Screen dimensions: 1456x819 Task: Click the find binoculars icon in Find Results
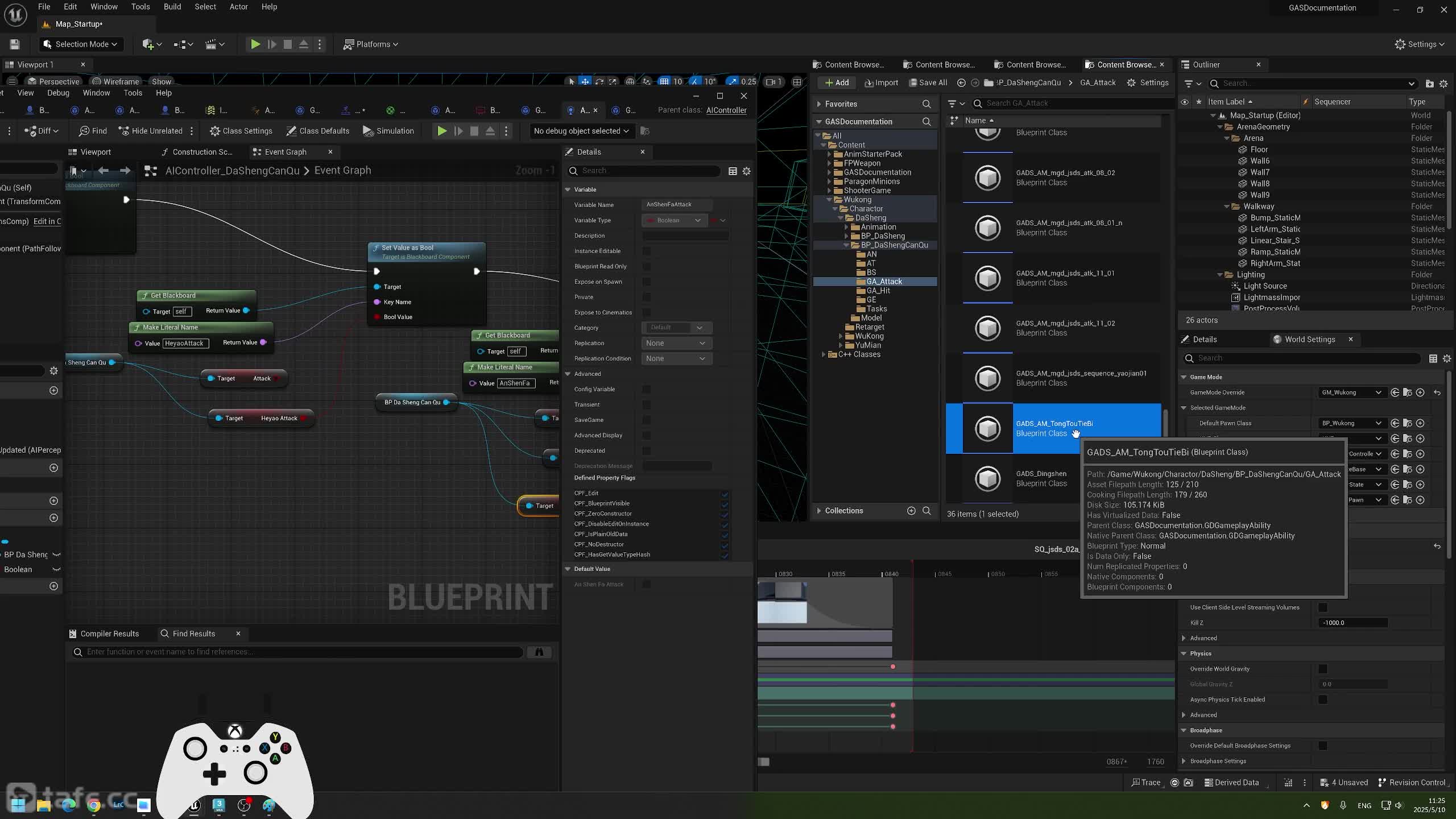(x=539, y=652)
